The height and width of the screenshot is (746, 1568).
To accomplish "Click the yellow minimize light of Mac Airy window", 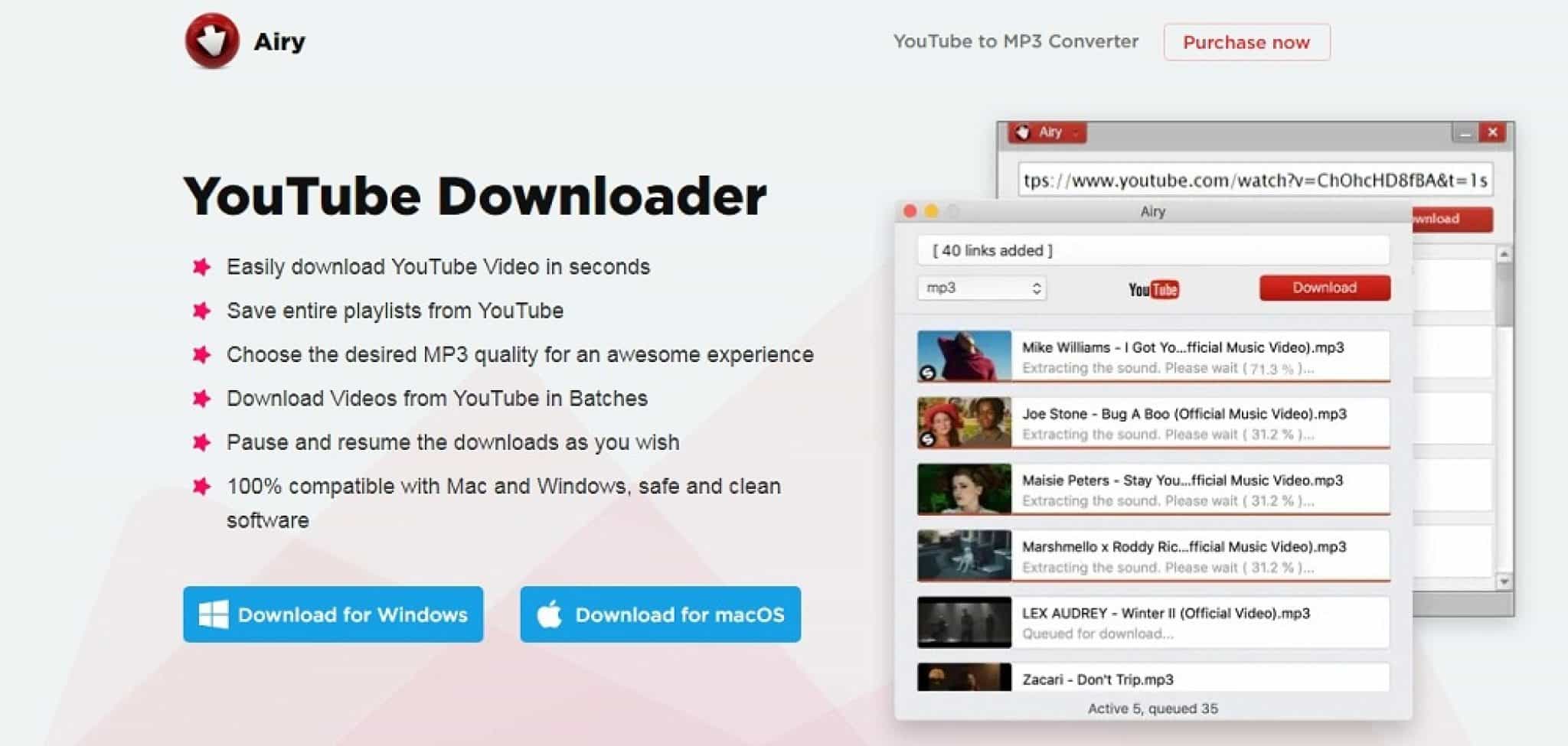I will 931,211.
